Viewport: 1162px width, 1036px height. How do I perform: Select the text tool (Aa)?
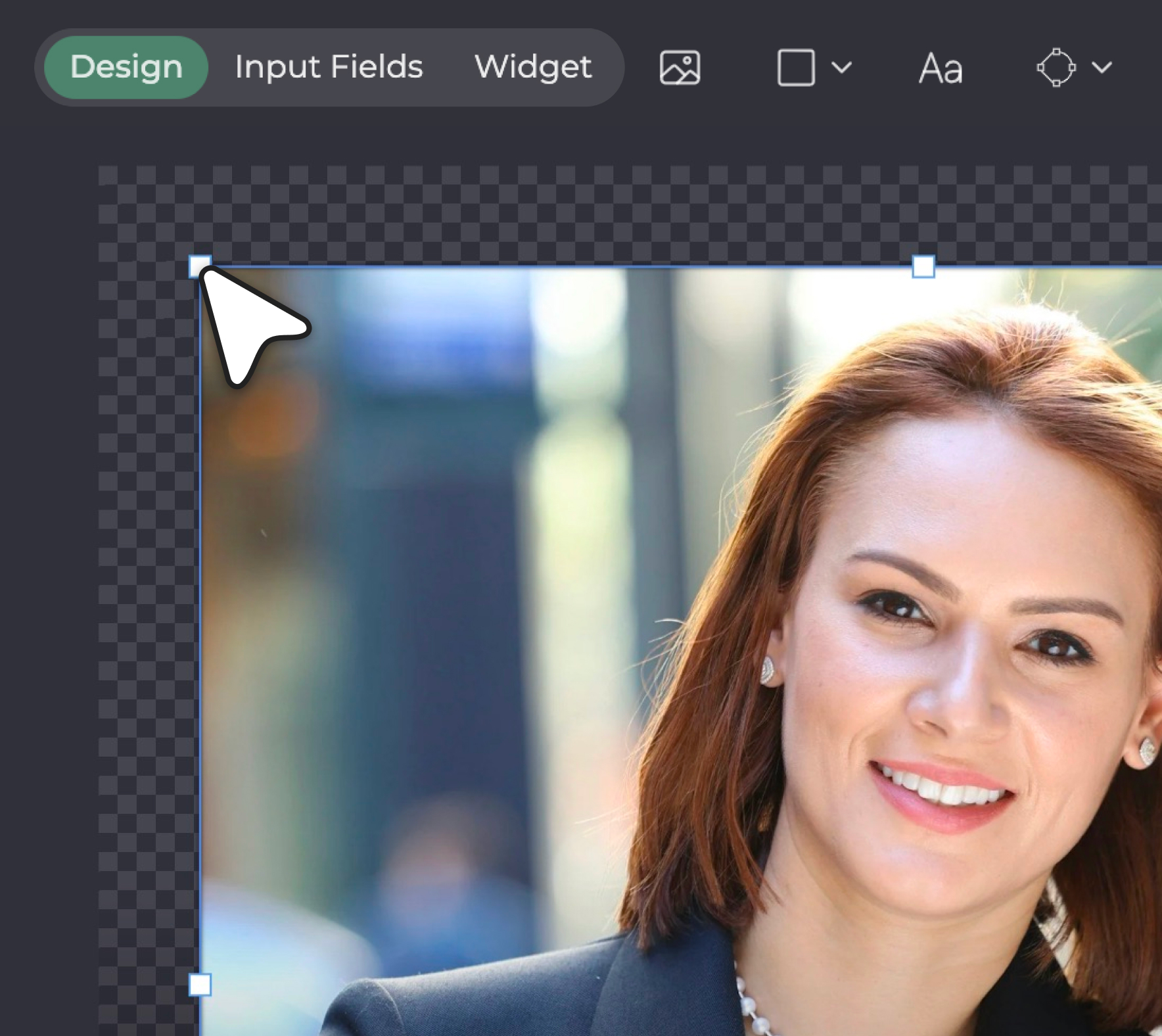(x=941, y=68)
